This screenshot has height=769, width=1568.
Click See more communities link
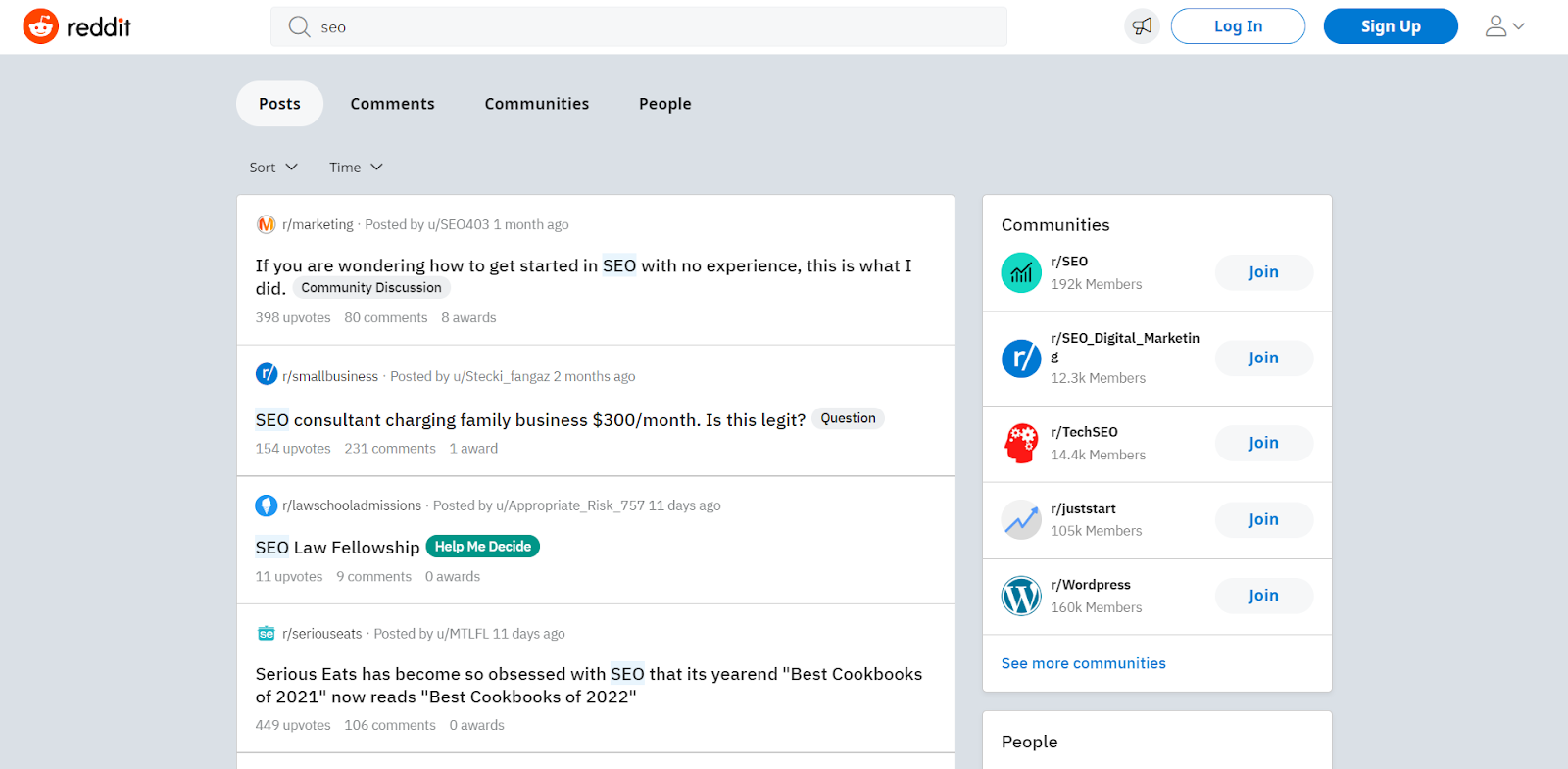point(1084,663)
